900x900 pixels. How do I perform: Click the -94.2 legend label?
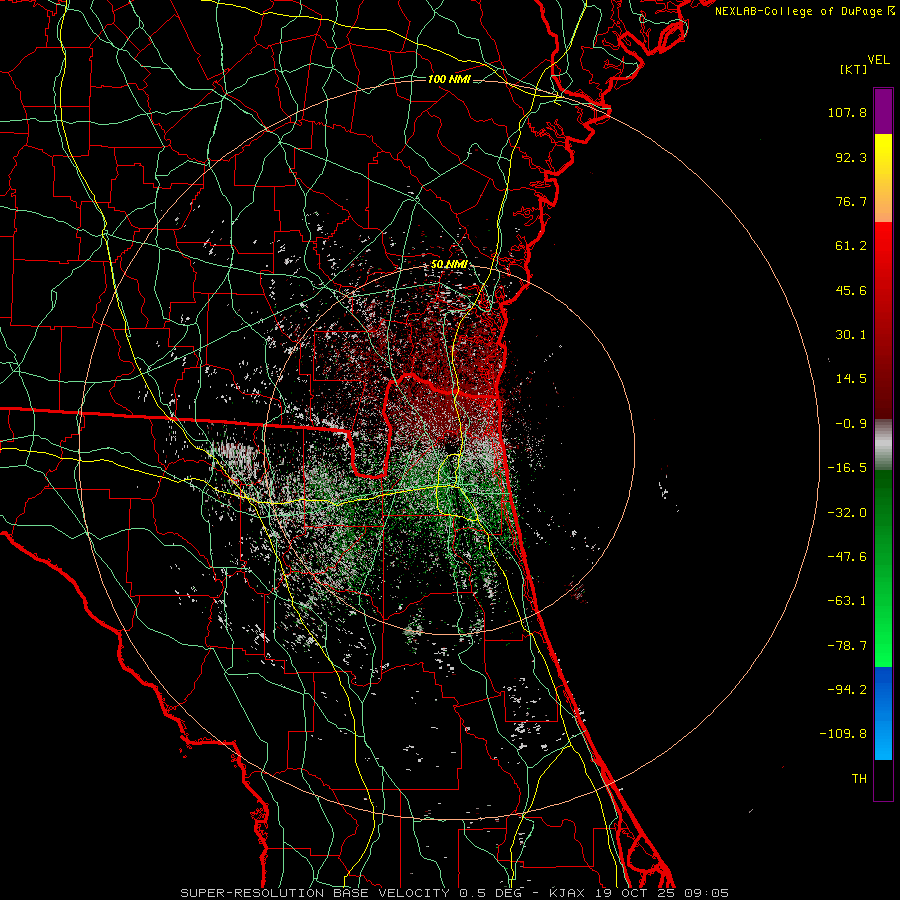pyautogui.click(x=847, y=689)
